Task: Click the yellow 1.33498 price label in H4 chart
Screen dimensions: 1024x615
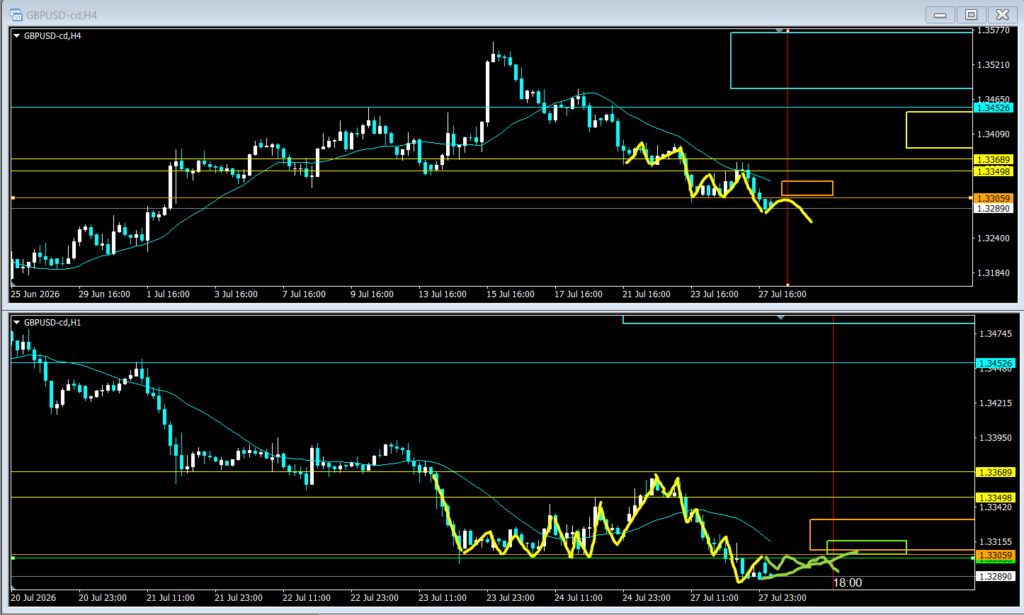Action: coord(993,171)
